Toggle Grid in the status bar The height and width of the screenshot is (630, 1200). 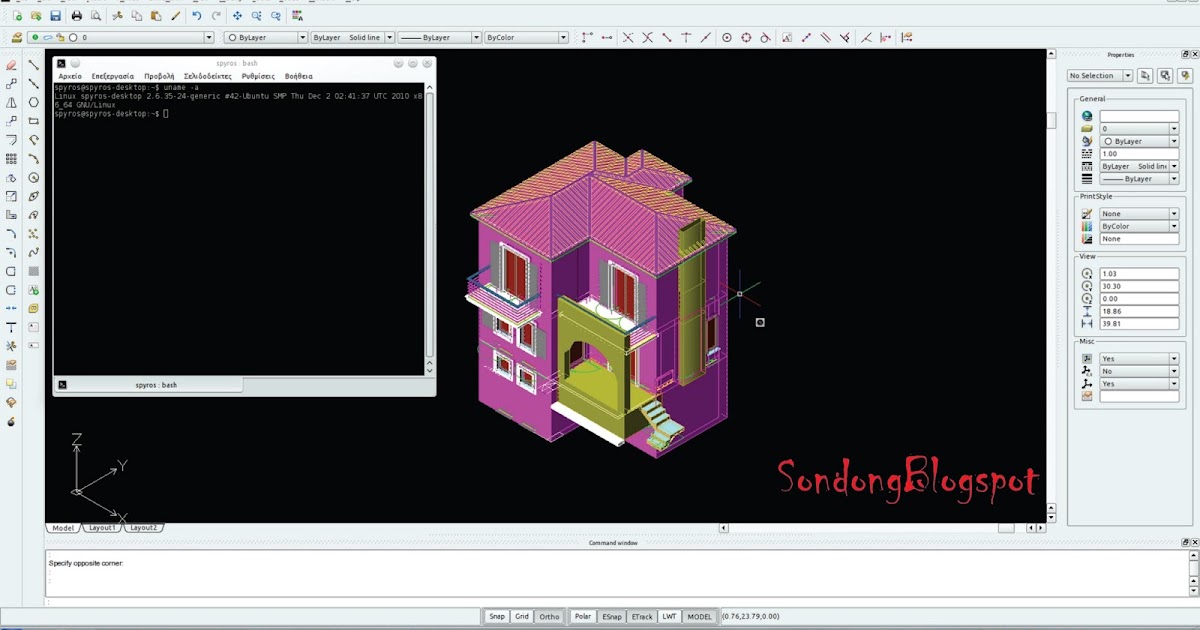[522, 617]
